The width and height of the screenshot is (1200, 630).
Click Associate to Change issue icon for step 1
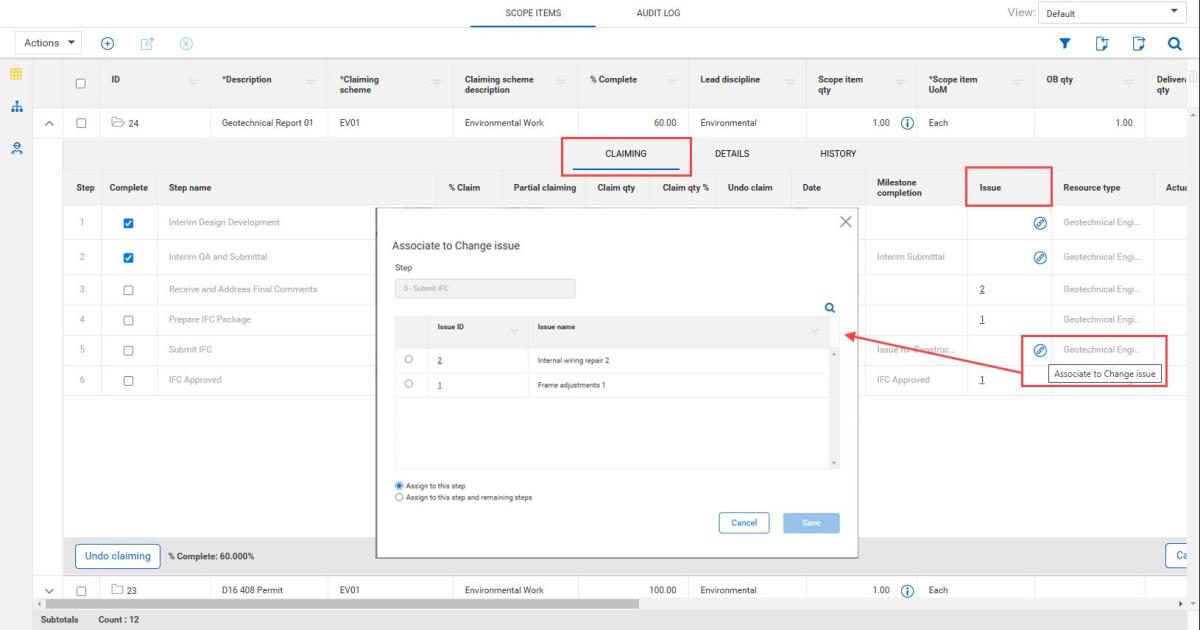(1039, 222)
